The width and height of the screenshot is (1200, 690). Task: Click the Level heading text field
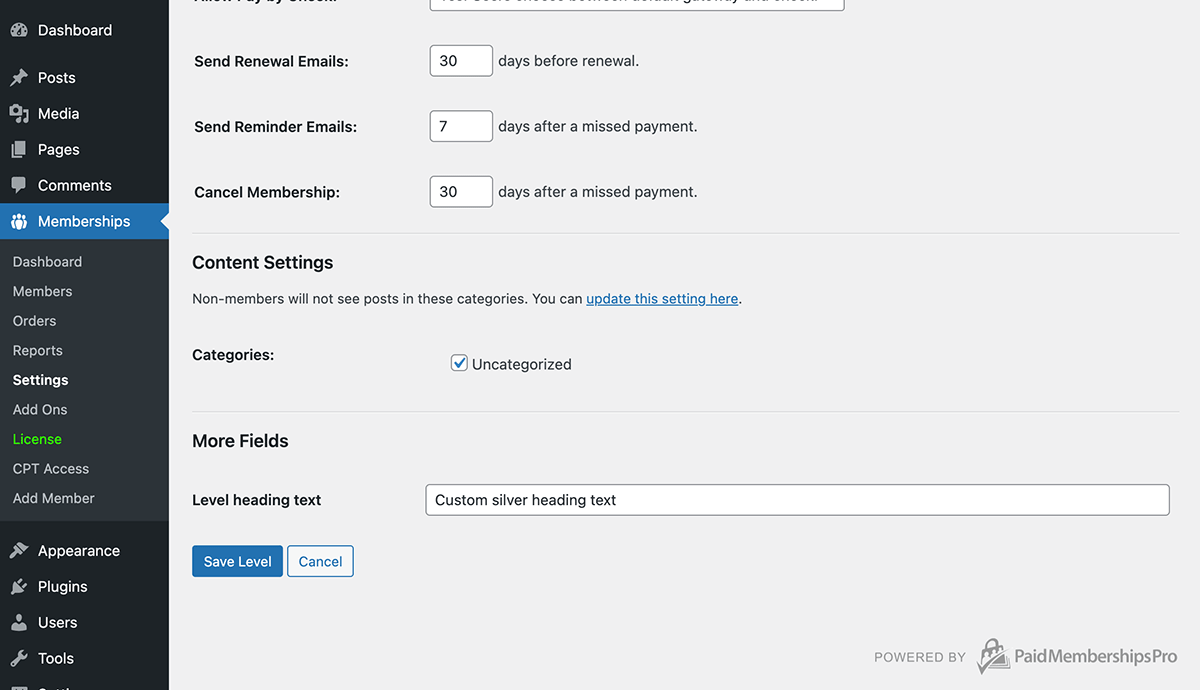(x=797, y=500)
